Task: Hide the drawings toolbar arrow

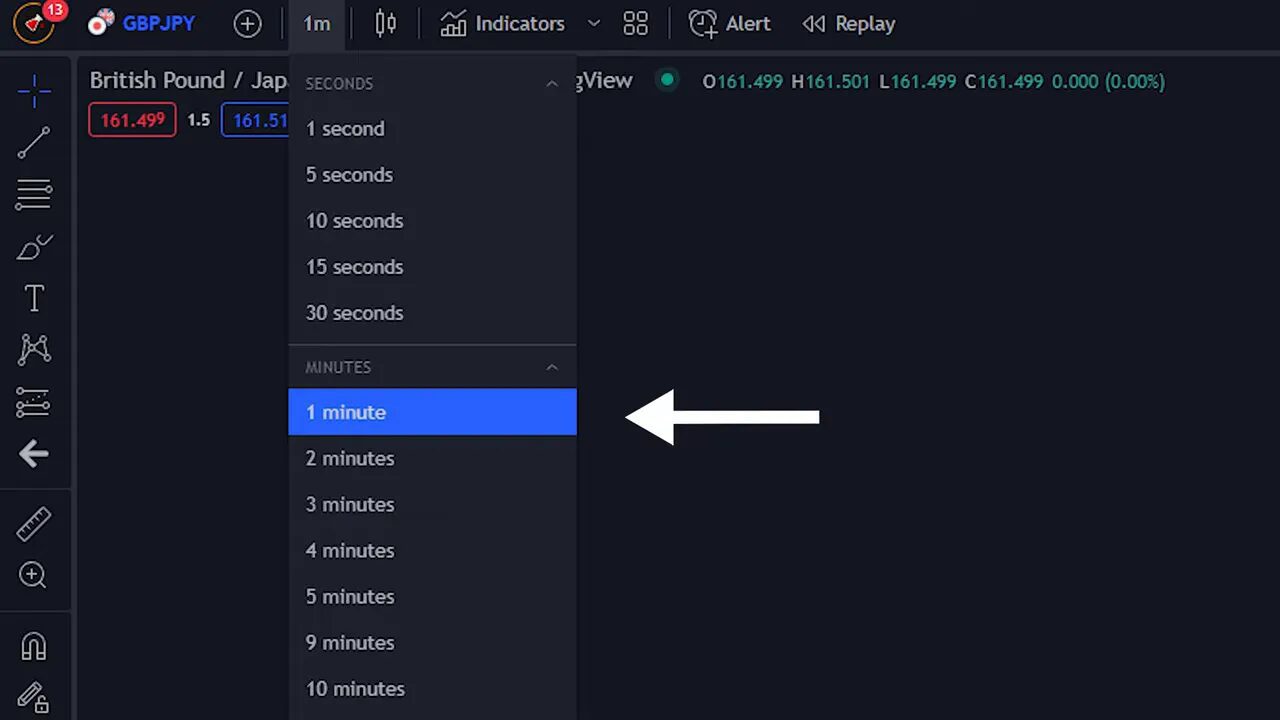Action: pos(34,454)
